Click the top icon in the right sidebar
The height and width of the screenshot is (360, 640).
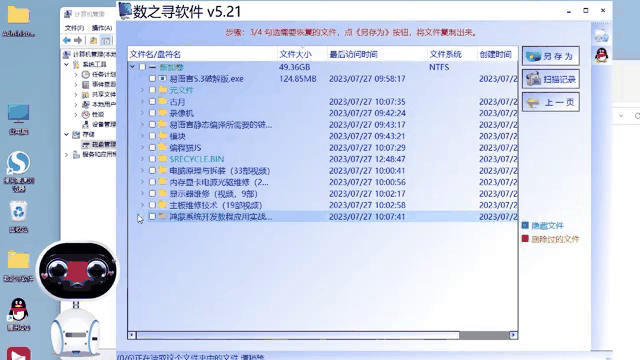(601, 36)
